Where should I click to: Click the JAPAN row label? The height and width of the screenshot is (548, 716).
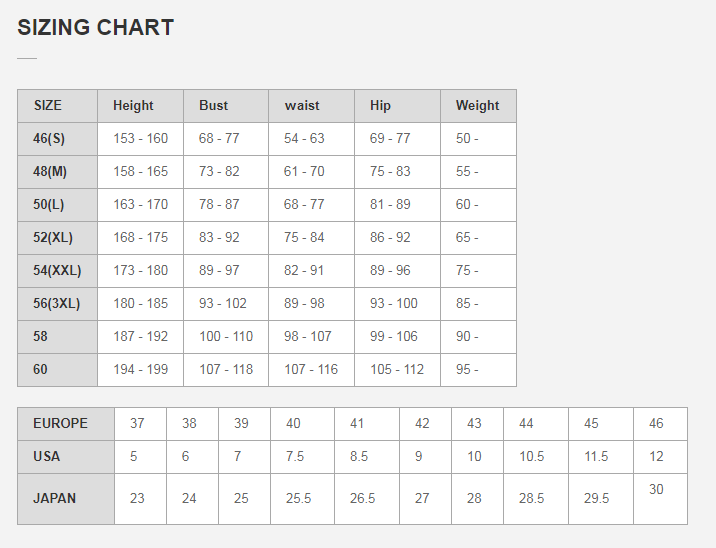54,498
